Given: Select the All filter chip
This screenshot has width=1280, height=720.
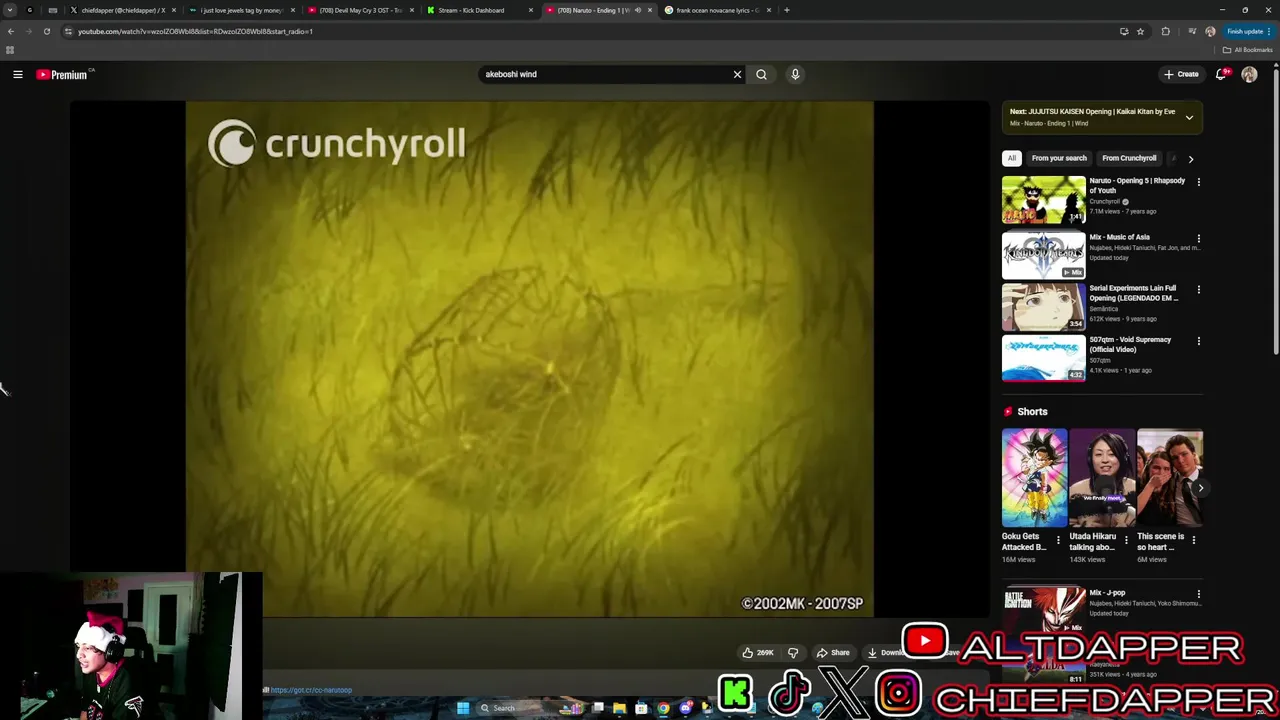Looking at the screenshot, I should [1012, 158].
